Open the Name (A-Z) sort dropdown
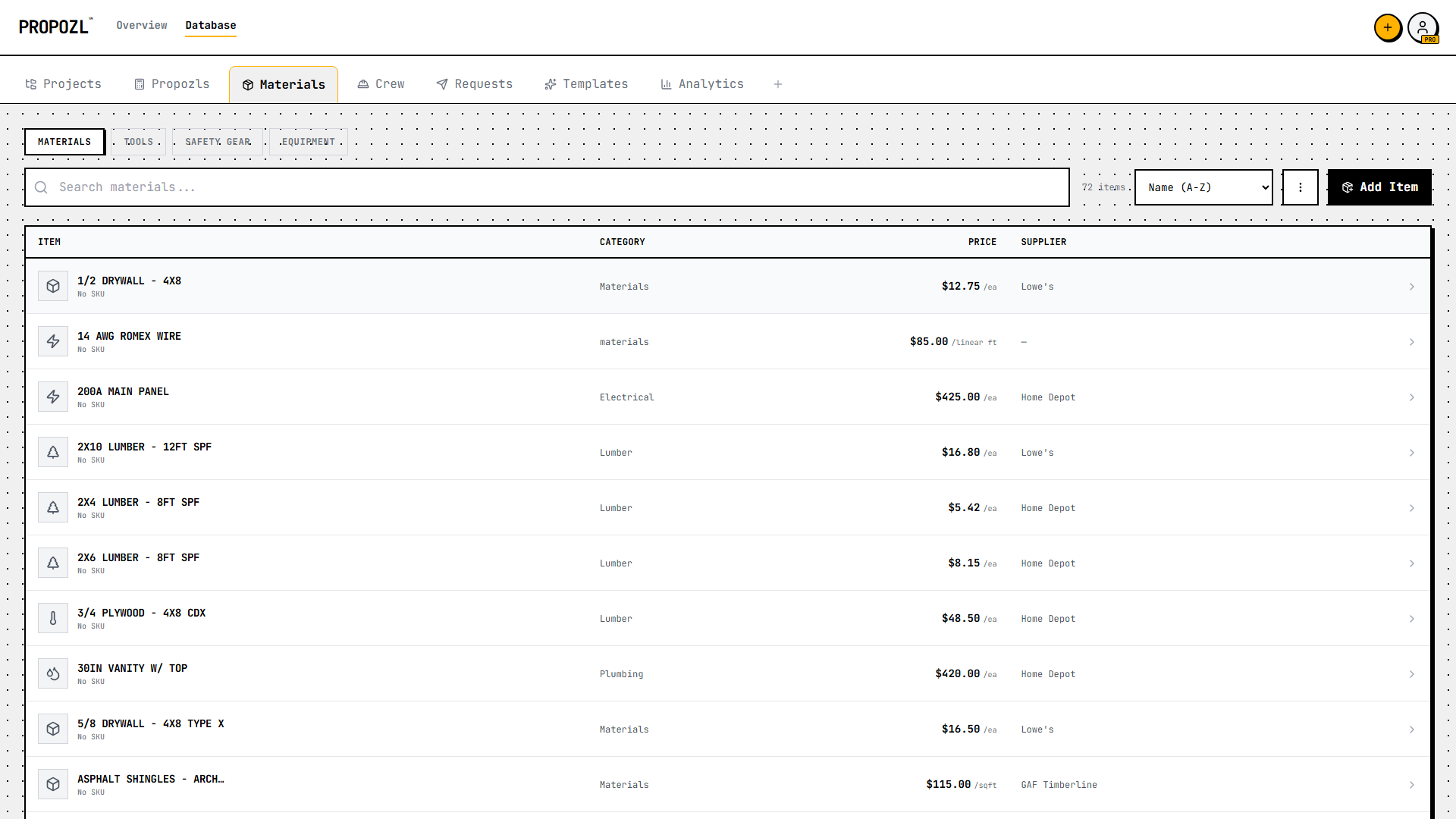 [1203, 187]
